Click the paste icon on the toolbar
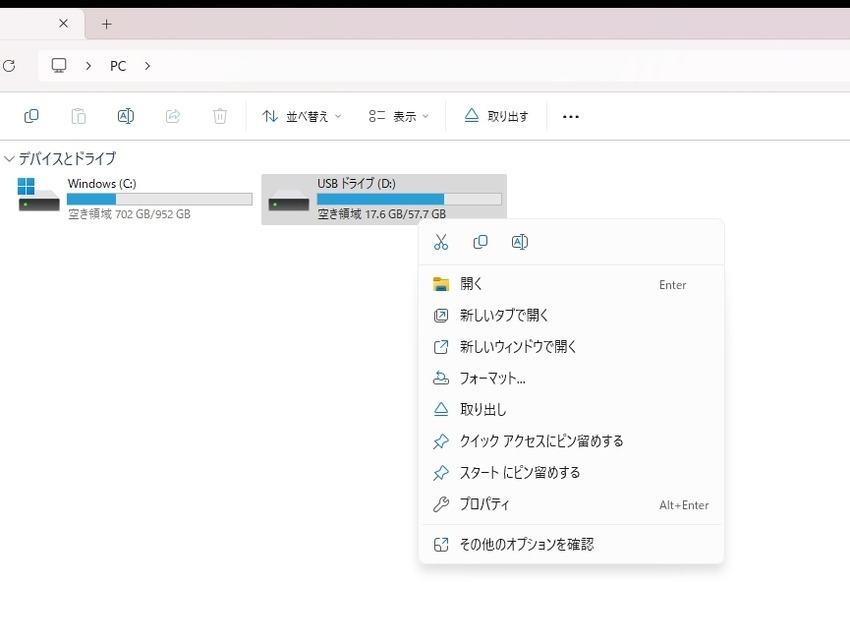Viewport: 850px width, 644px height. click(78, 115)
